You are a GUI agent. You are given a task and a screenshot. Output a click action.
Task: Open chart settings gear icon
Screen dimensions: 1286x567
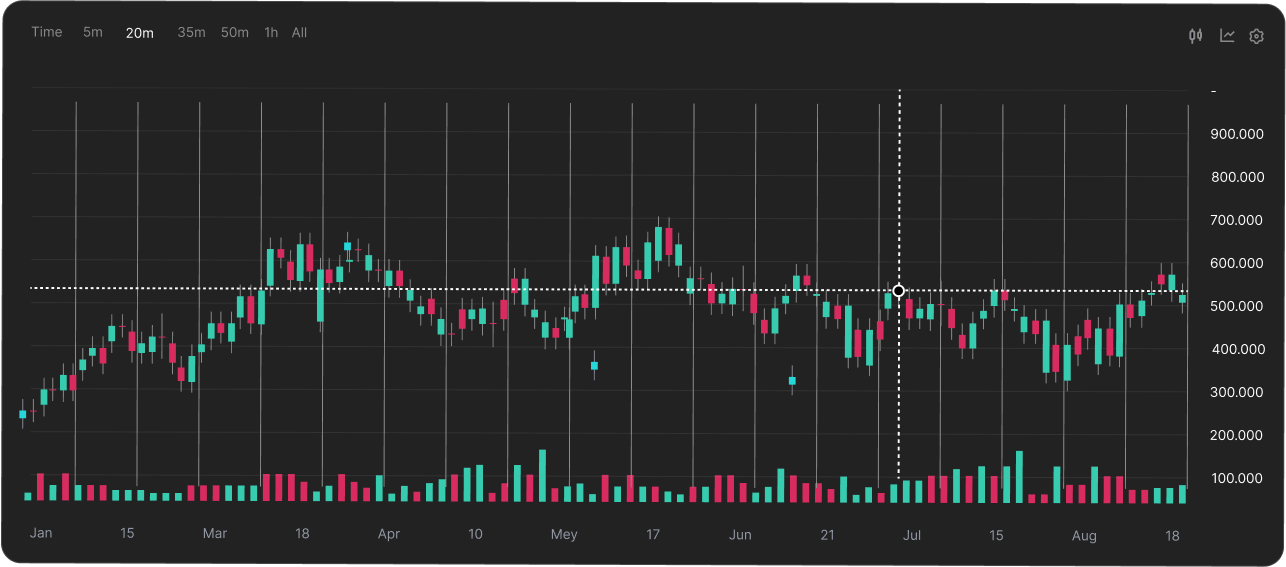coord(1257,36)
